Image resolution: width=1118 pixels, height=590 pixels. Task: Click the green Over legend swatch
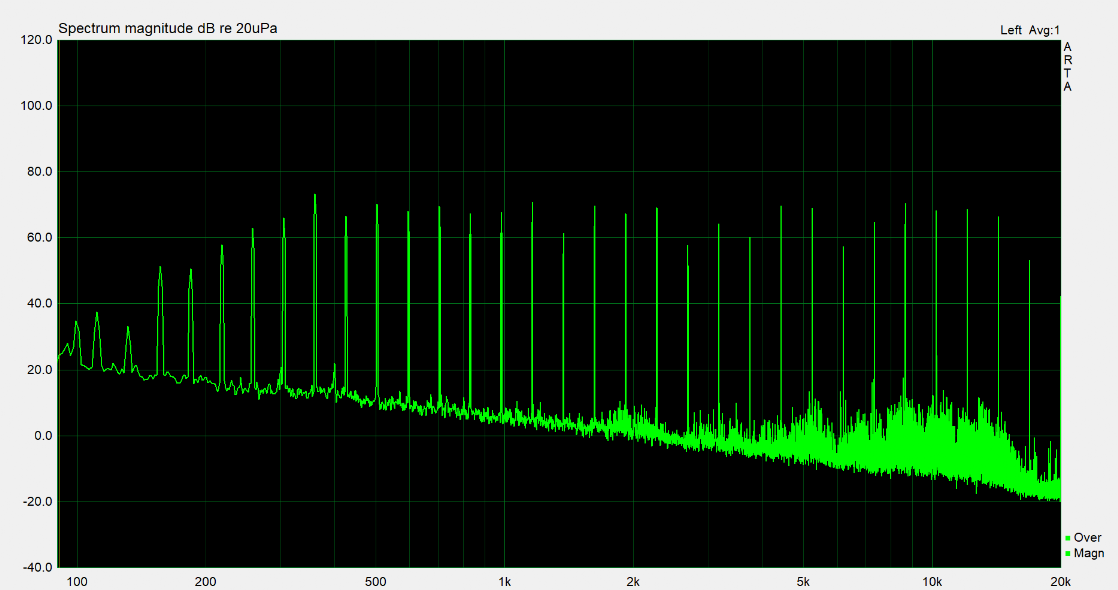tap(1067, 539)
